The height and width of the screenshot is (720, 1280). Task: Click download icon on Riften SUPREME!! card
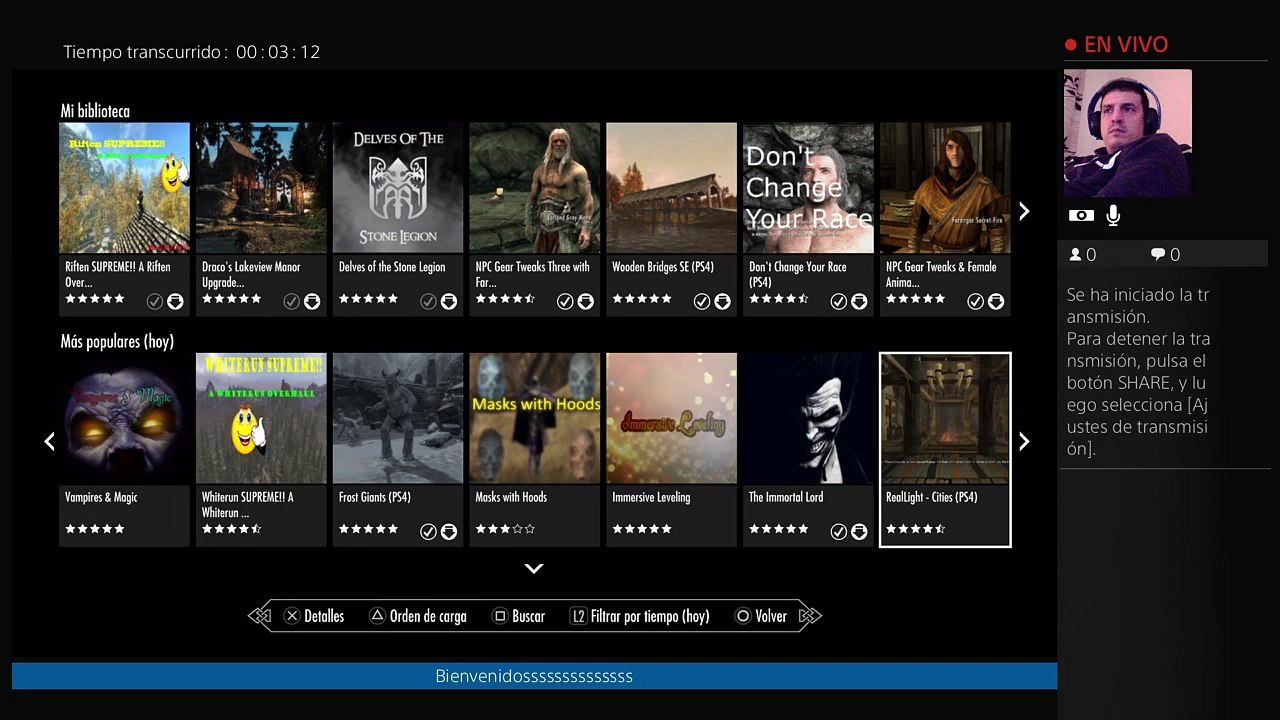coord(175,301)
